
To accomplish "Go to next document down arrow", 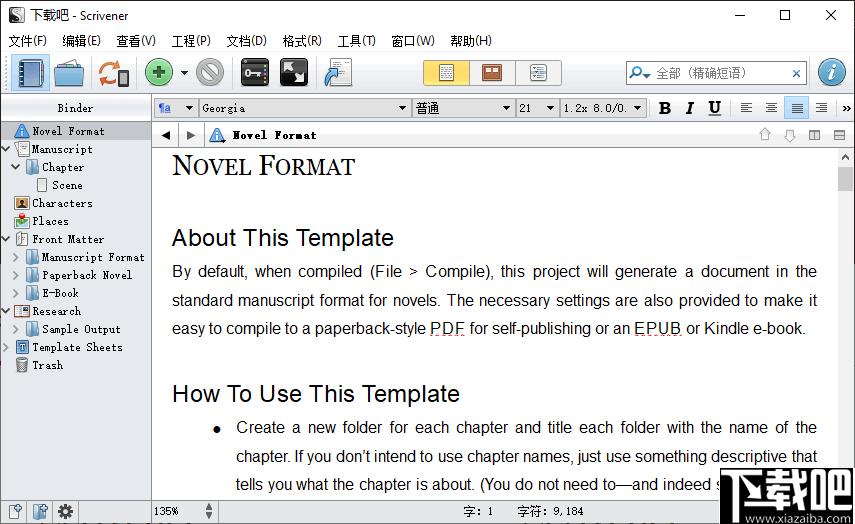I will [x=790, y=135].
